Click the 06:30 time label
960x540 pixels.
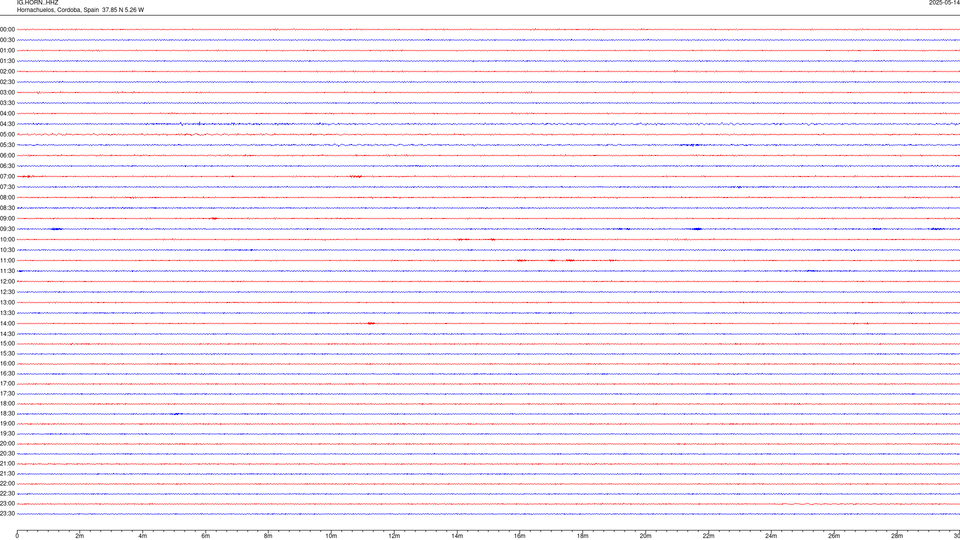click(7, 166)
